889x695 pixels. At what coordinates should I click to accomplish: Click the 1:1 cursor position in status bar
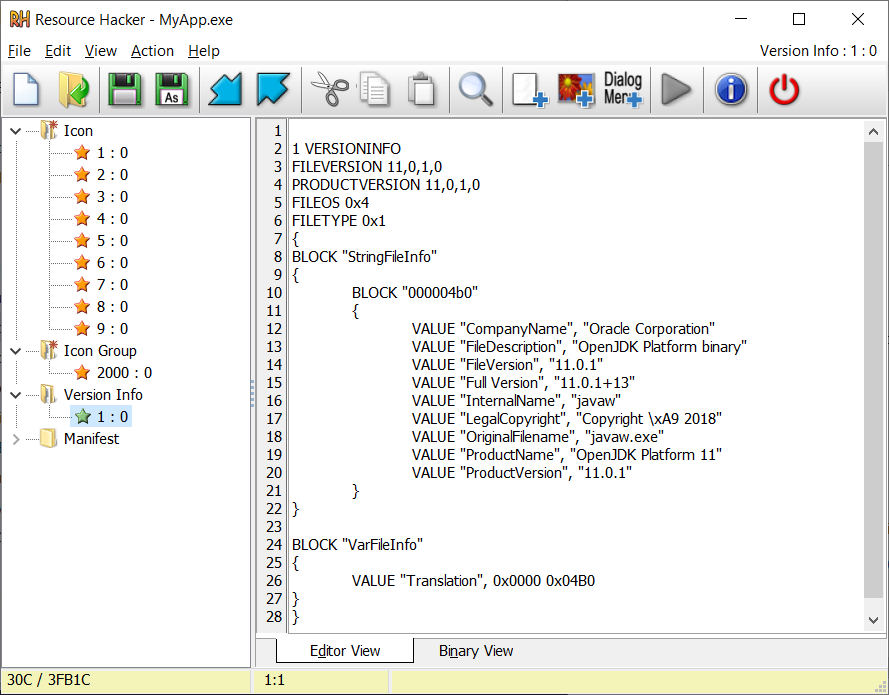(274, 680)
